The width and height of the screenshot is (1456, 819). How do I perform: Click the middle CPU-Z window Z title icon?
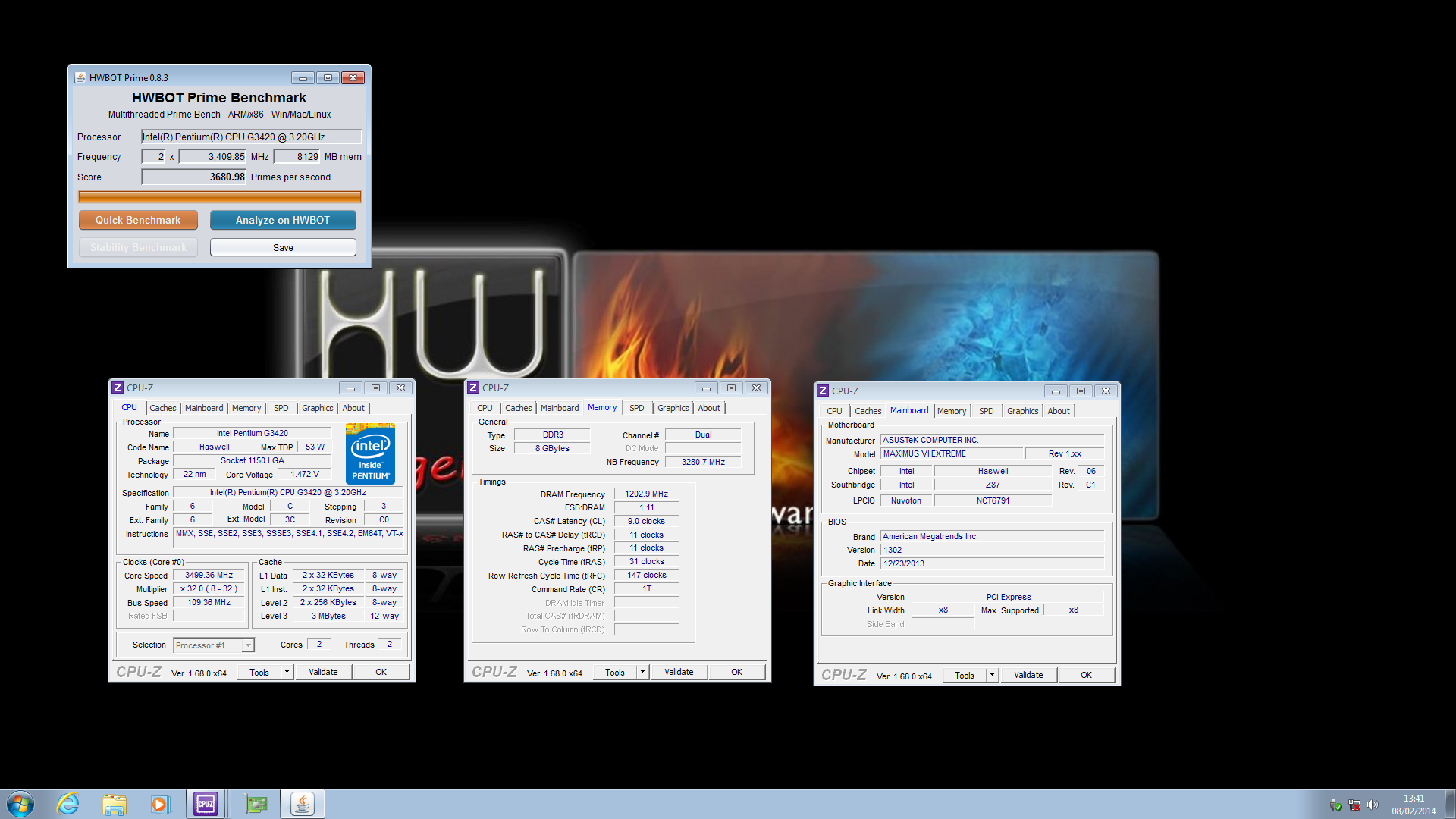[473, 388]
